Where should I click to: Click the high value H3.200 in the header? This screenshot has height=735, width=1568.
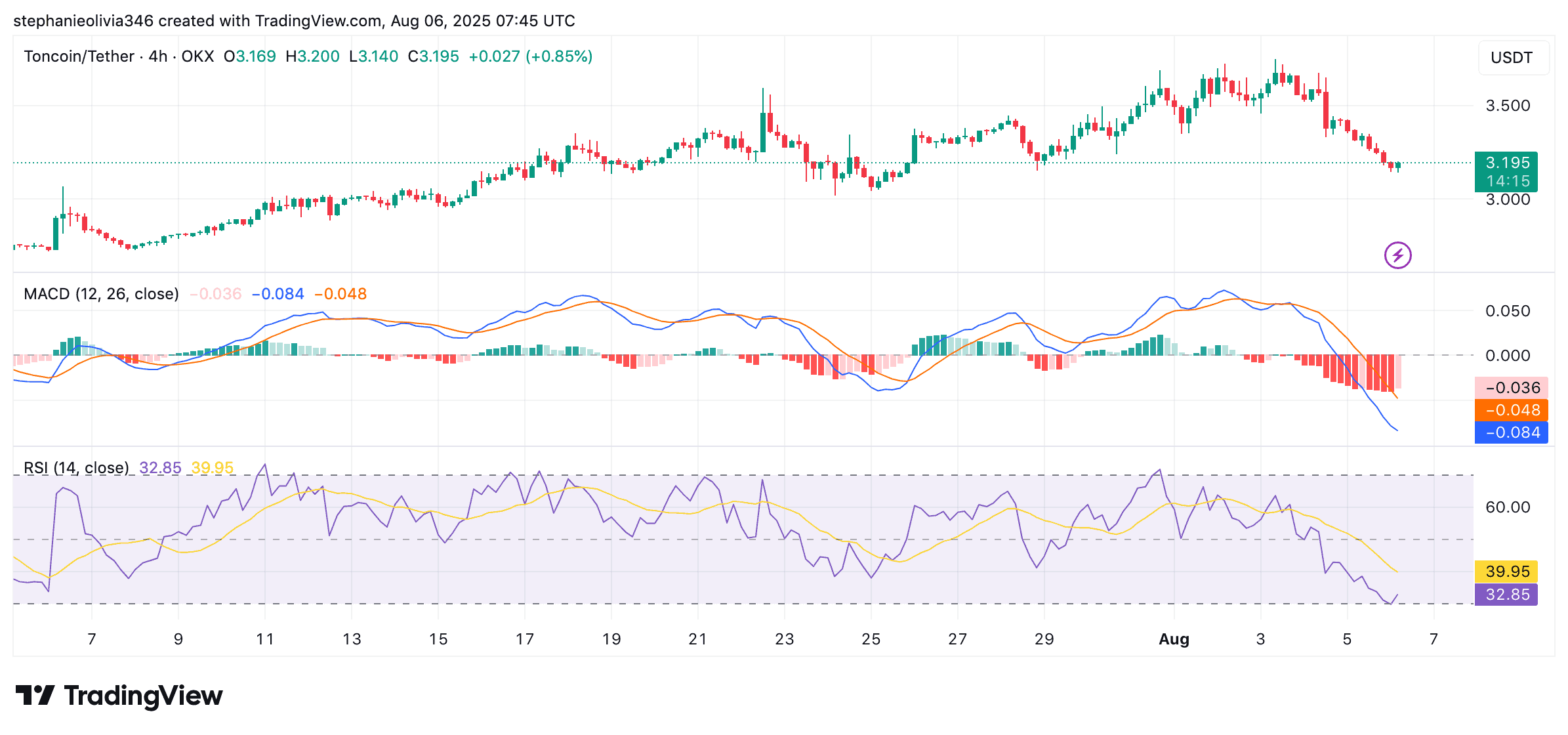click(312, 56)
